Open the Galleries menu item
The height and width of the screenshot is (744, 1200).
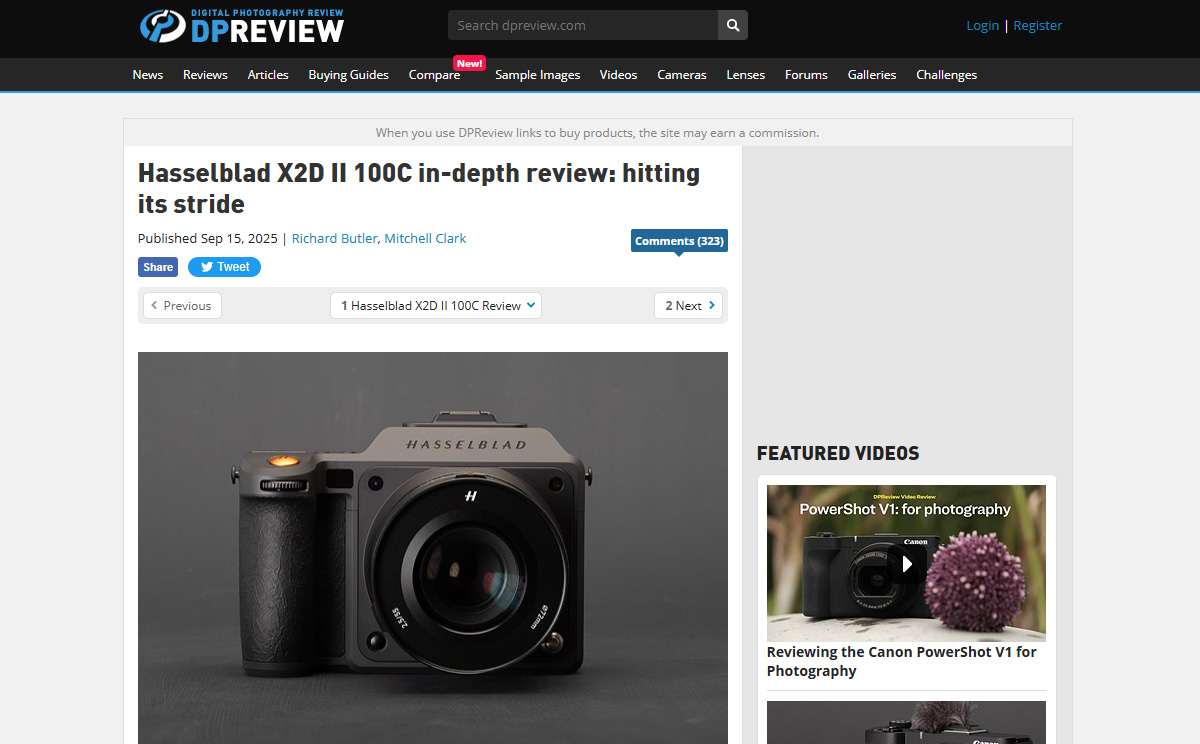click(x=872, y=75)
